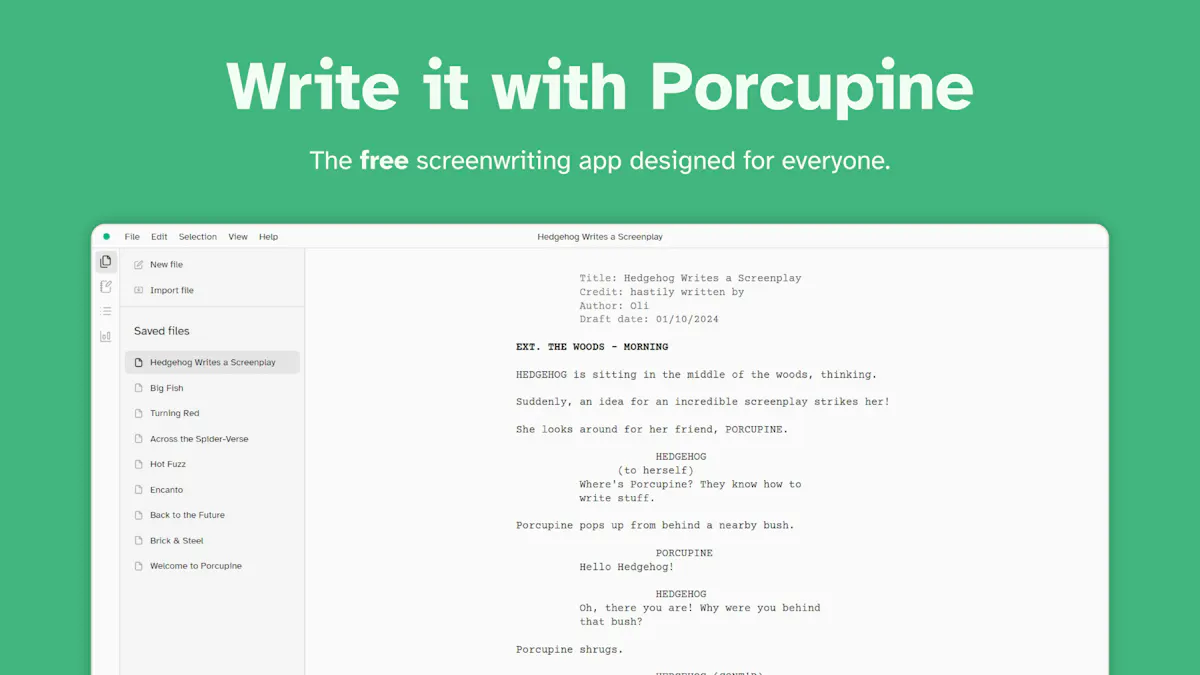Click line She looks around for her friend
Viewport: 1200px width, 675px height.
[x=652, y=430]
